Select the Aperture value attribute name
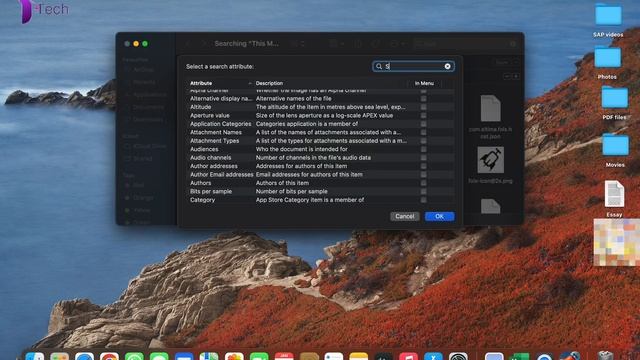 [210, 116]
